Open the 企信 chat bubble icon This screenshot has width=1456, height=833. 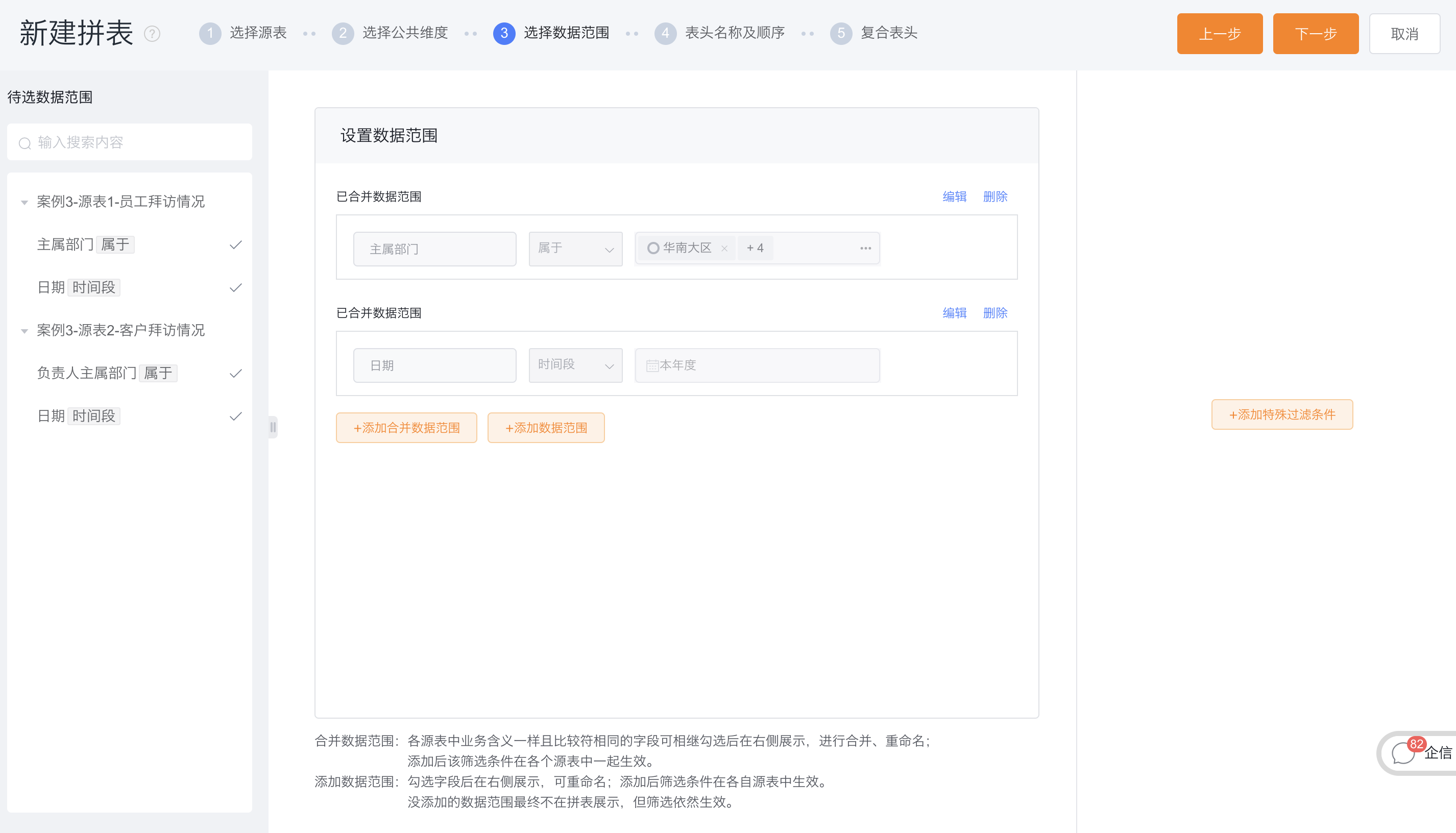pos(1403,753)
